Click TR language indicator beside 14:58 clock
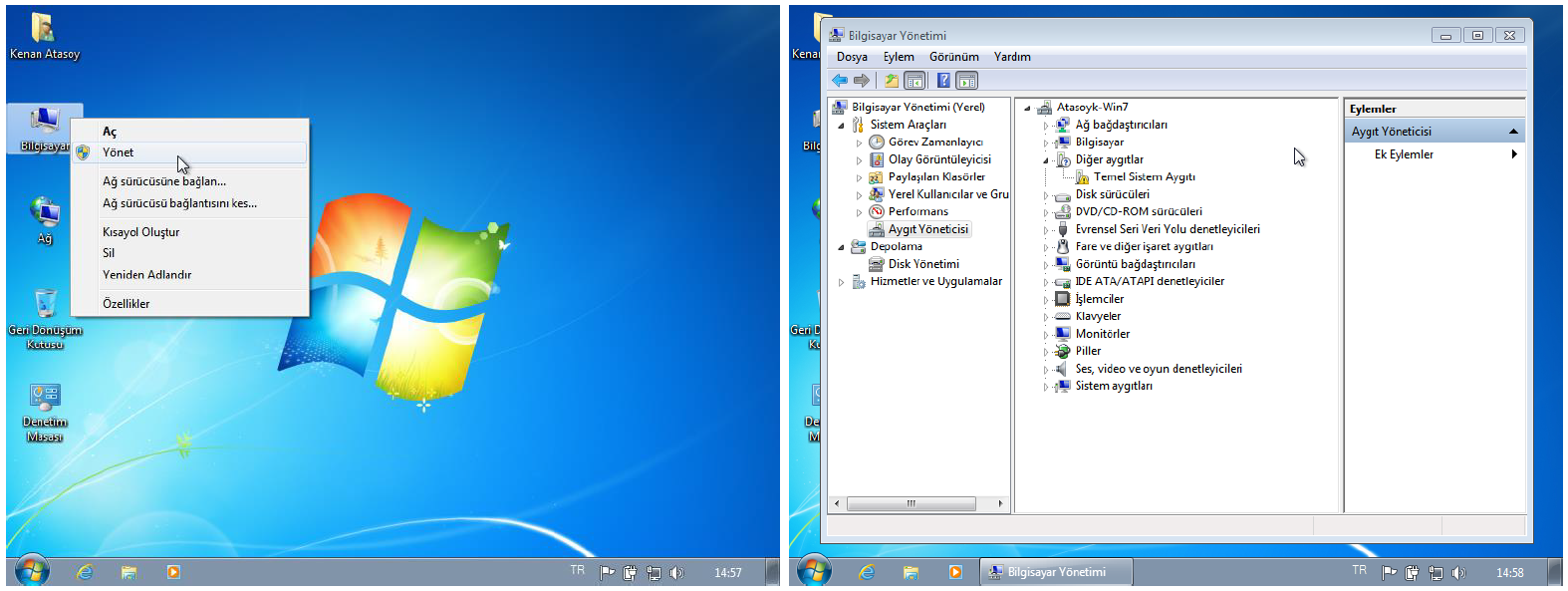1568x591 pixels. point(1359,570)
